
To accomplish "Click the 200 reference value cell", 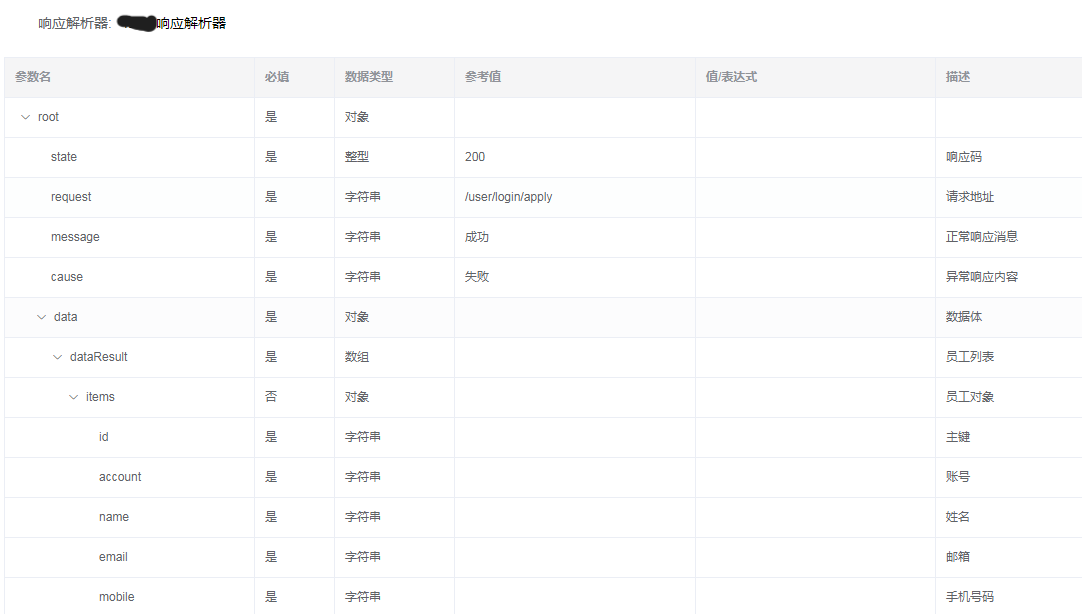I will pos(475,157).
